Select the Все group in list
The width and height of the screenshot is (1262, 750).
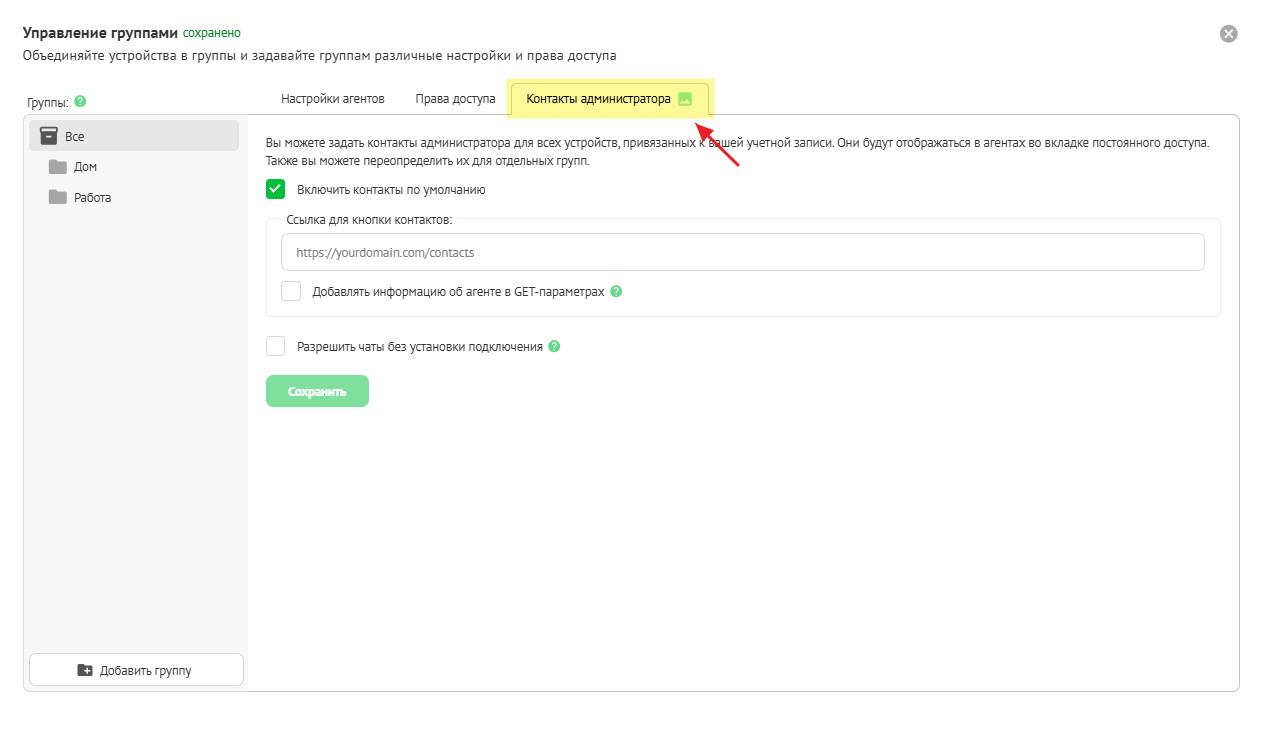click(x=134, y=136)
